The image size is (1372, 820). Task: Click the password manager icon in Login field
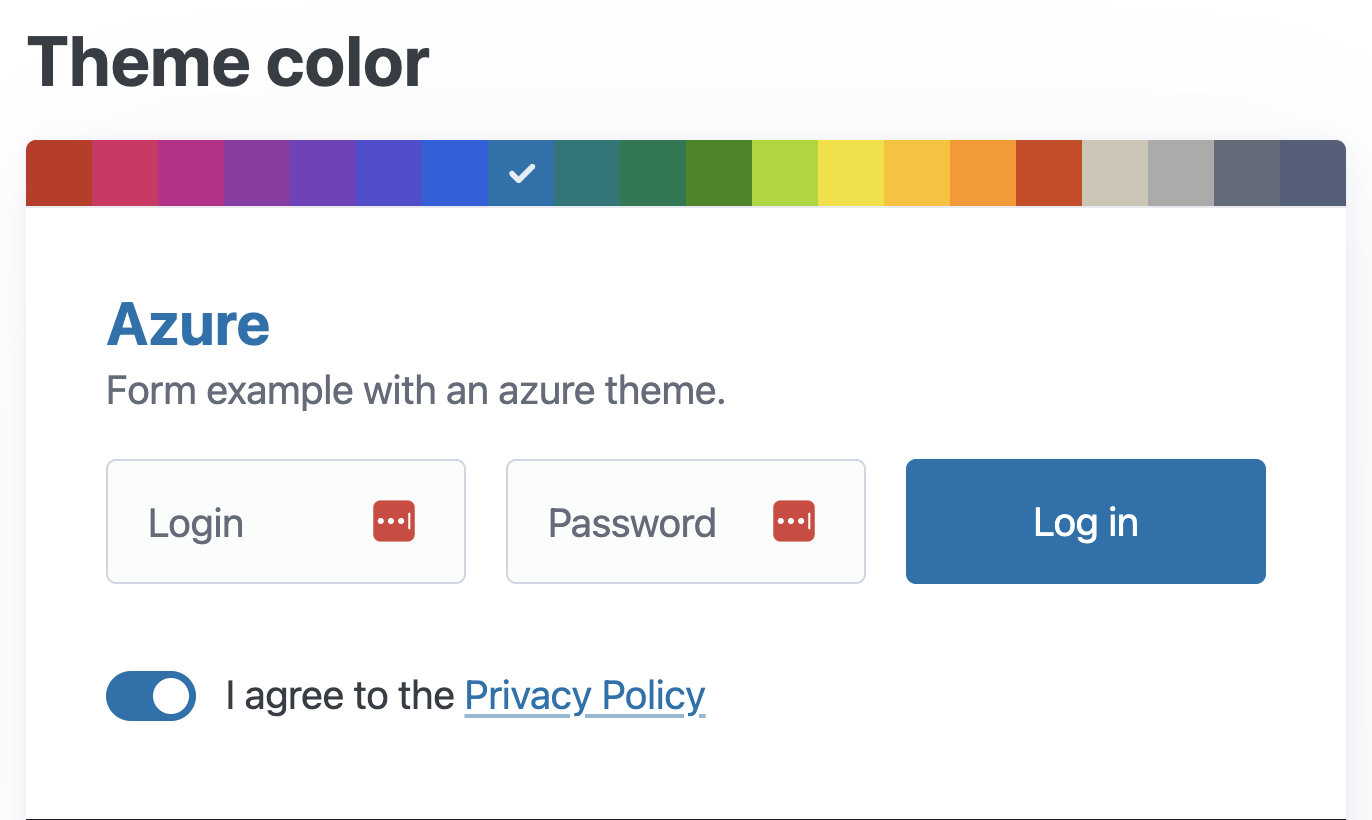coord(393,520)
